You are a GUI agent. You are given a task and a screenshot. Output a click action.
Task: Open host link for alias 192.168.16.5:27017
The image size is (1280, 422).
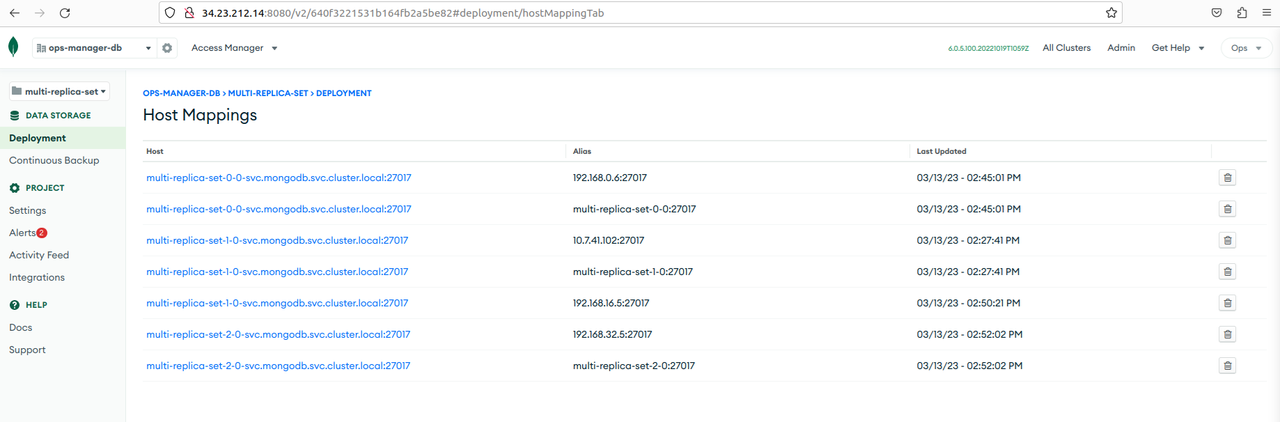click(x=277, y=303)
